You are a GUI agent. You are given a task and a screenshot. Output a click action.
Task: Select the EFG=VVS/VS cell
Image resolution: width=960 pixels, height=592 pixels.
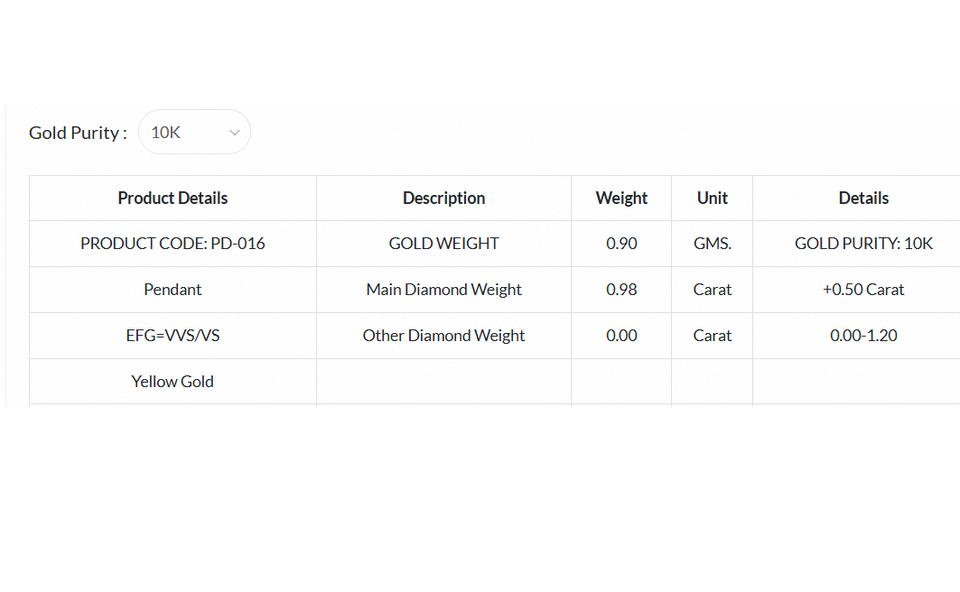point(173,335)
